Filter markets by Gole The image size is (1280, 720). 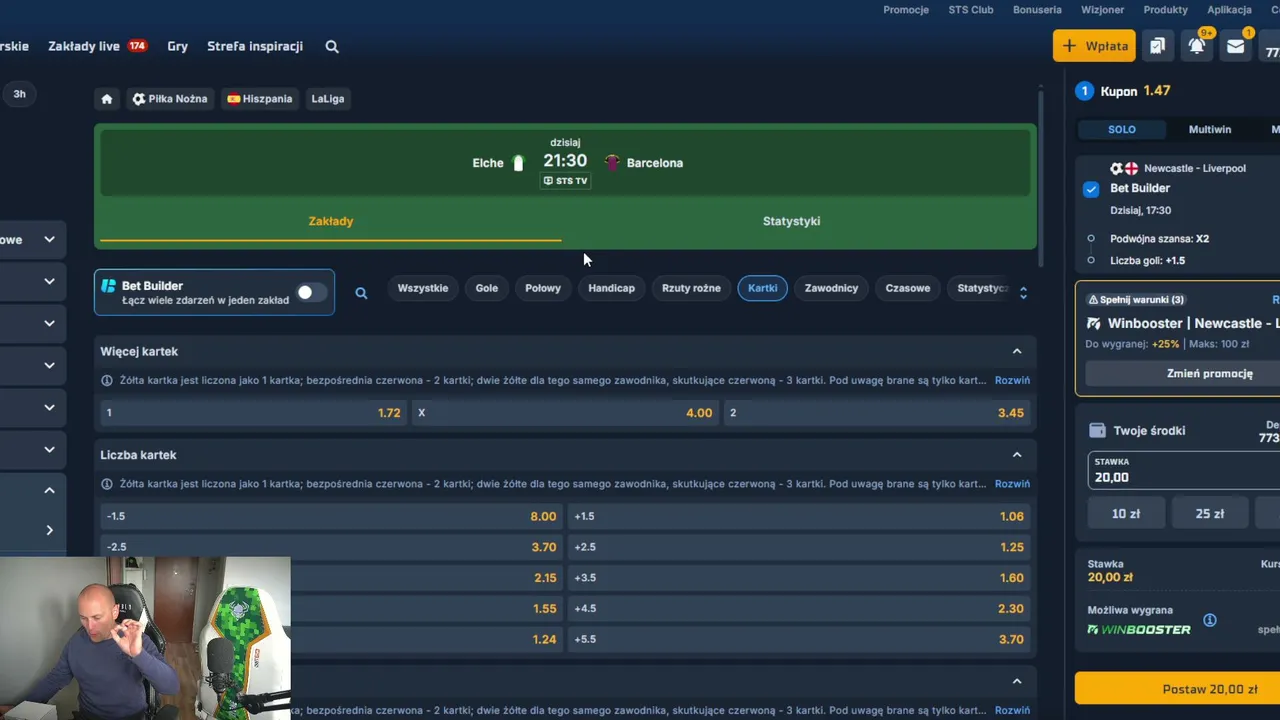[x=487, y=288]
